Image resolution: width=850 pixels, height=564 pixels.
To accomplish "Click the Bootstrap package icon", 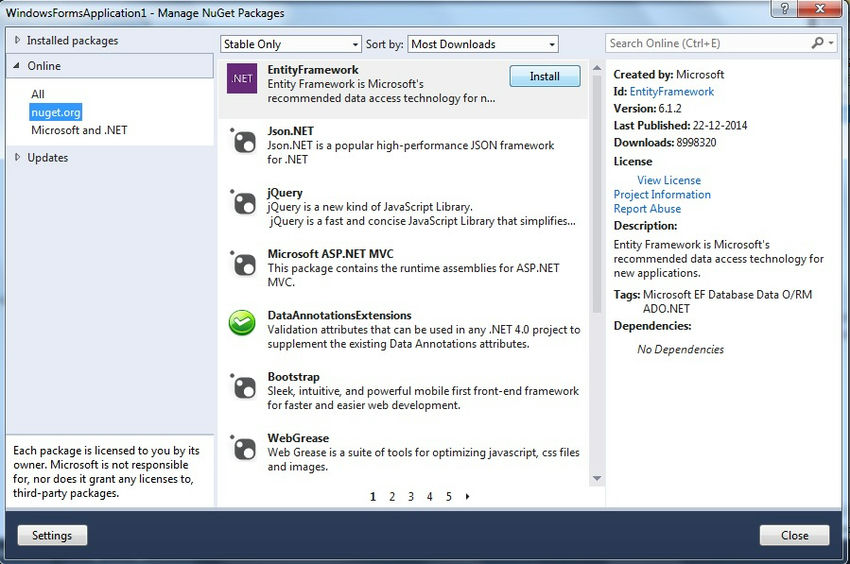I will 243,387.
